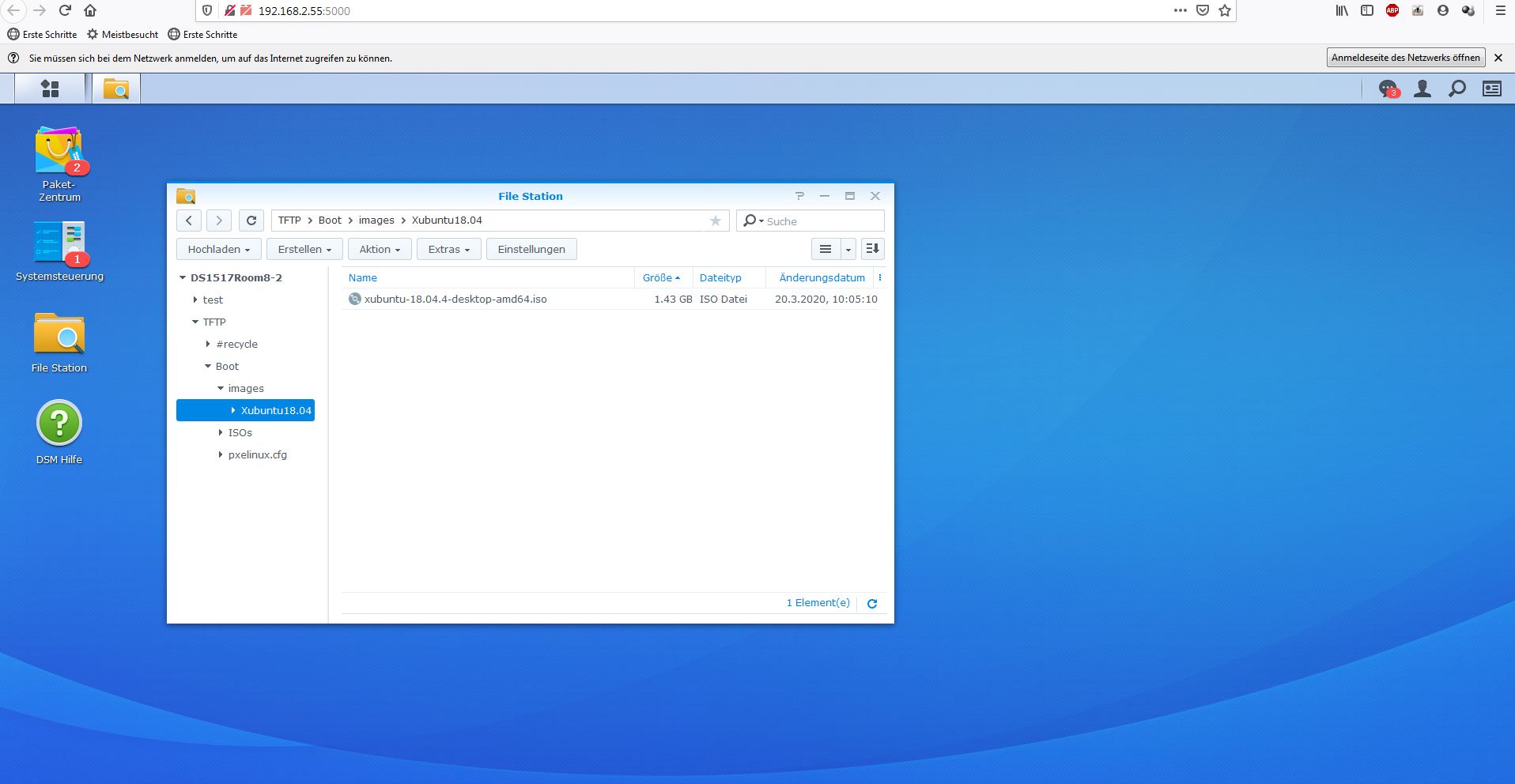This screenshot has height=784, width=1515.
Task: Go to the browser home page
Action: pyautogui.click(x=90, y=10)
